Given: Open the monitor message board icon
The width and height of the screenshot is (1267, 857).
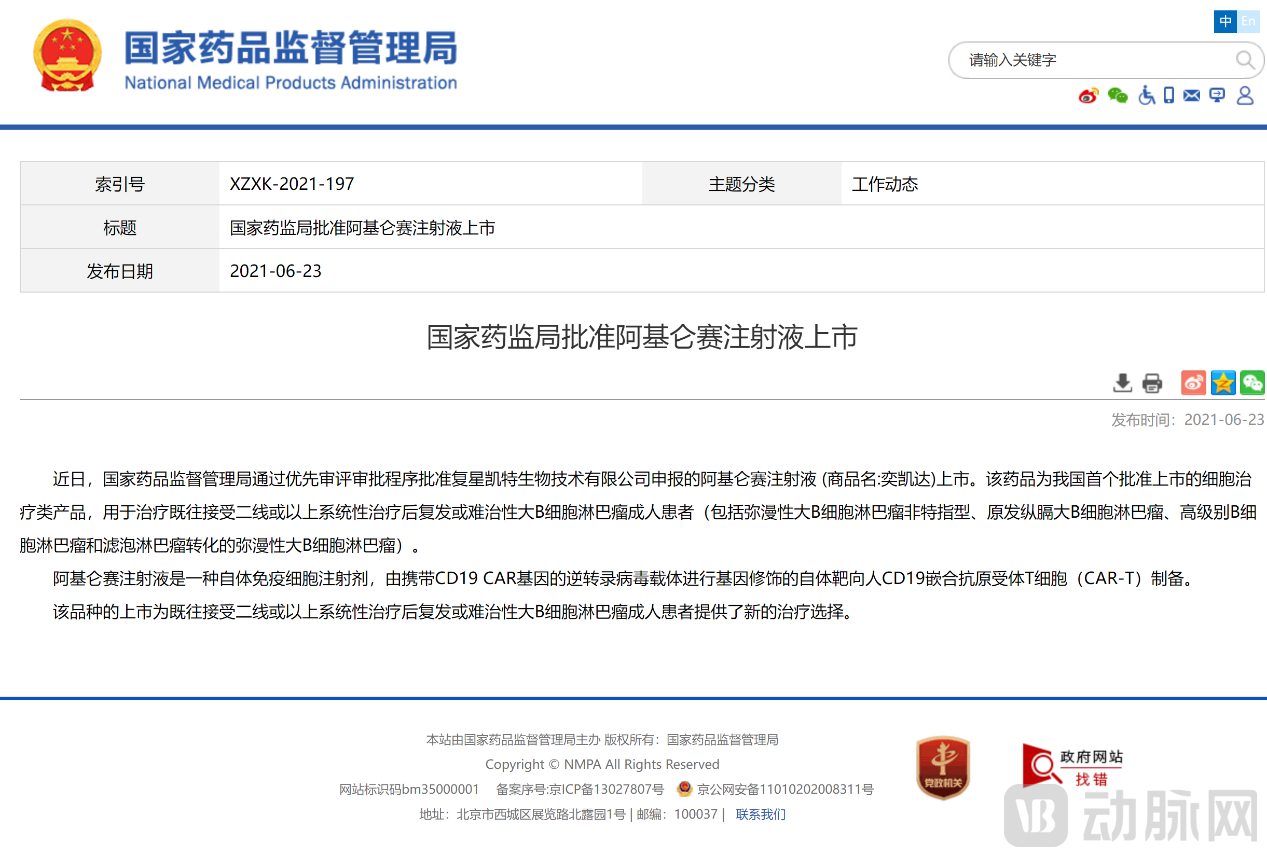Looking at the screenshot, I should 1217,96.
